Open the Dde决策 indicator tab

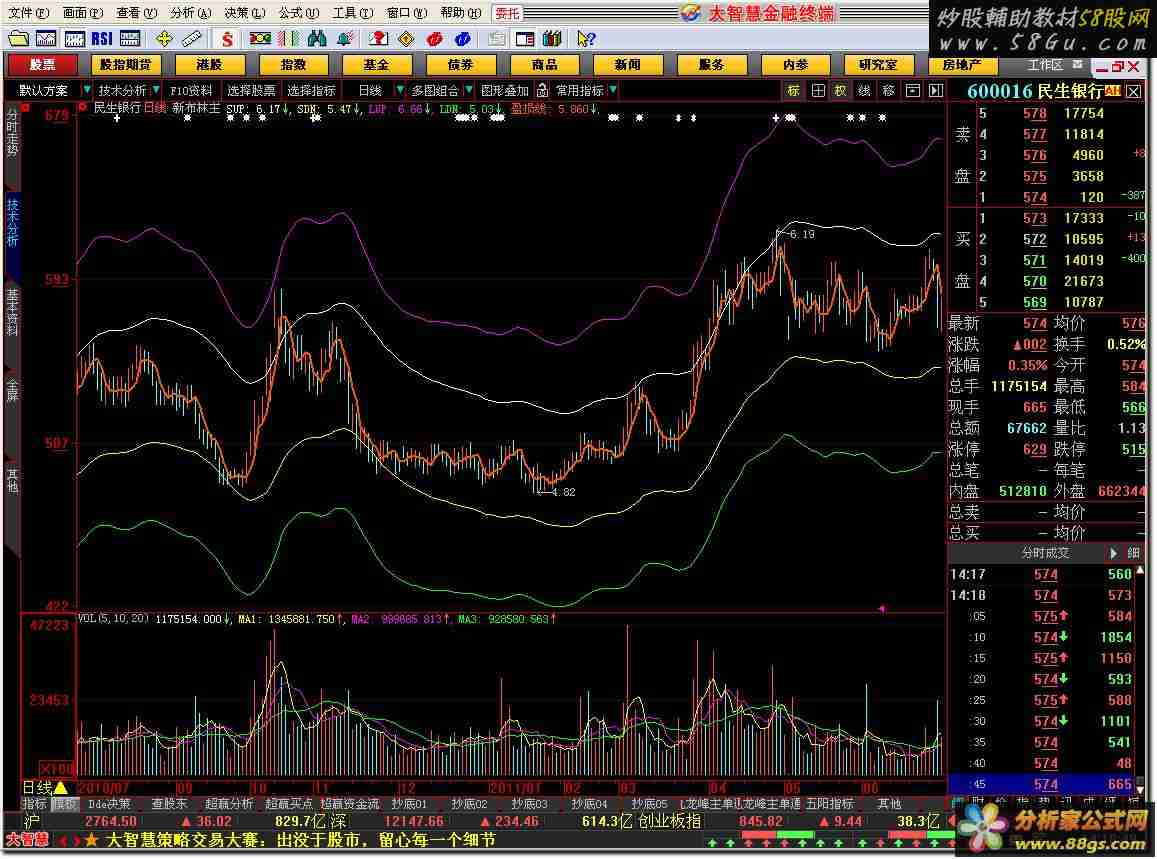pyautogui.click(x=108, y=804)
